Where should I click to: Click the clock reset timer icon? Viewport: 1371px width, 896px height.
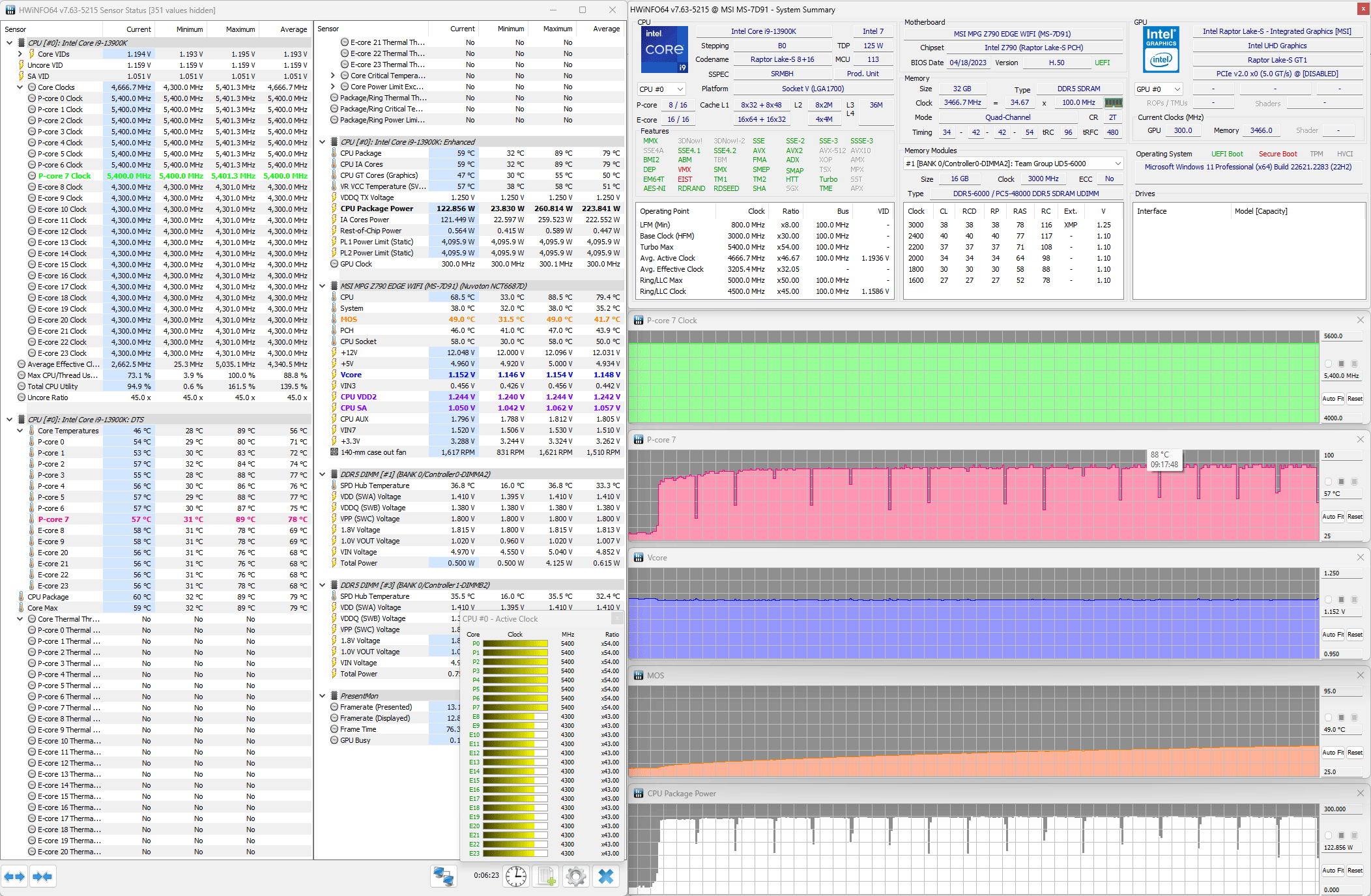coord(516,876)
